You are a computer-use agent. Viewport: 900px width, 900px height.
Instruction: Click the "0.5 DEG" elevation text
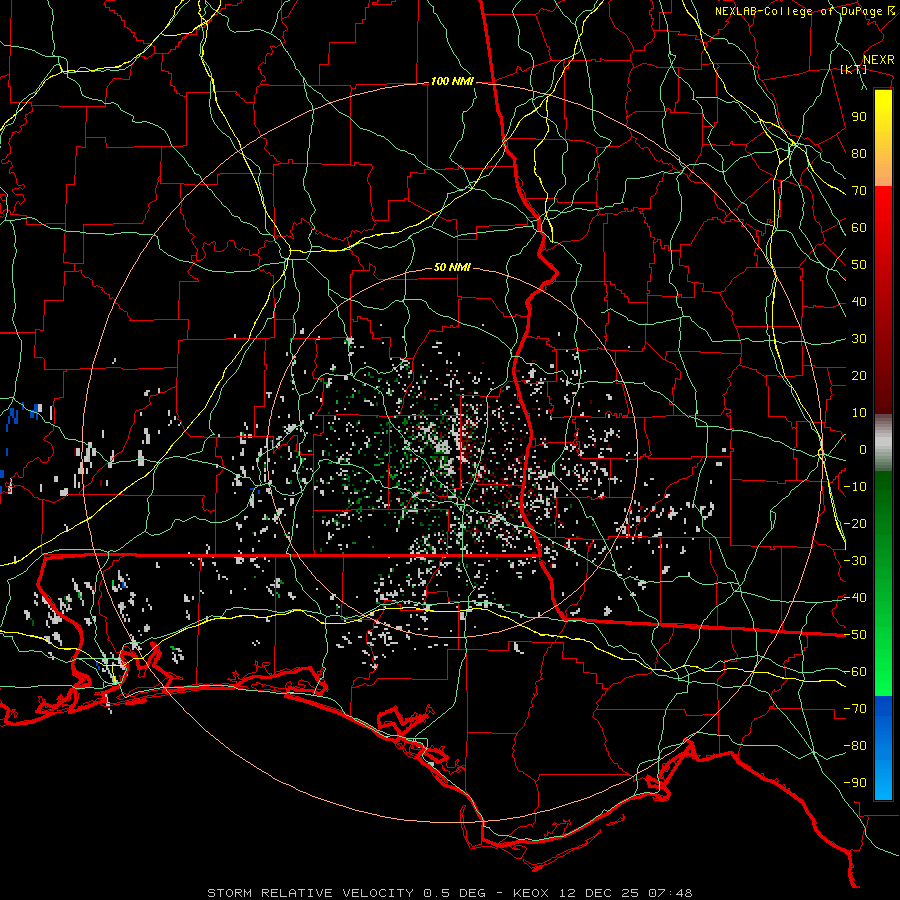[455, 893]
